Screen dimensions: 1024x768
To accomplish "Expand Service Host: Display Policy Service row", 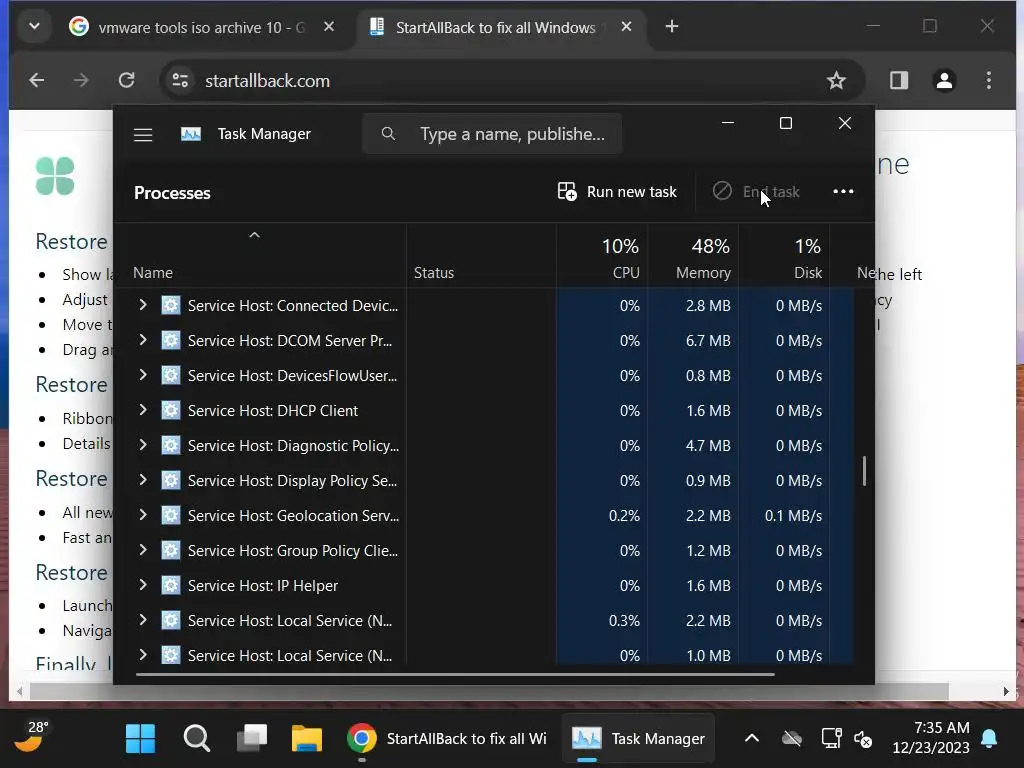I will click(x=142, y=480).
